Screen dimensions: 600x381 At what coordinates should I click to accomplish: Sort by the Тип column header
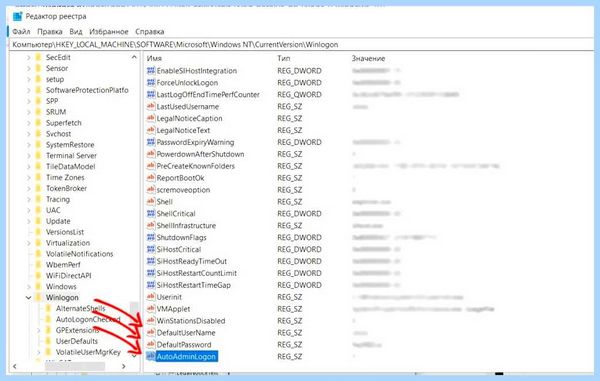pos(284,59)
